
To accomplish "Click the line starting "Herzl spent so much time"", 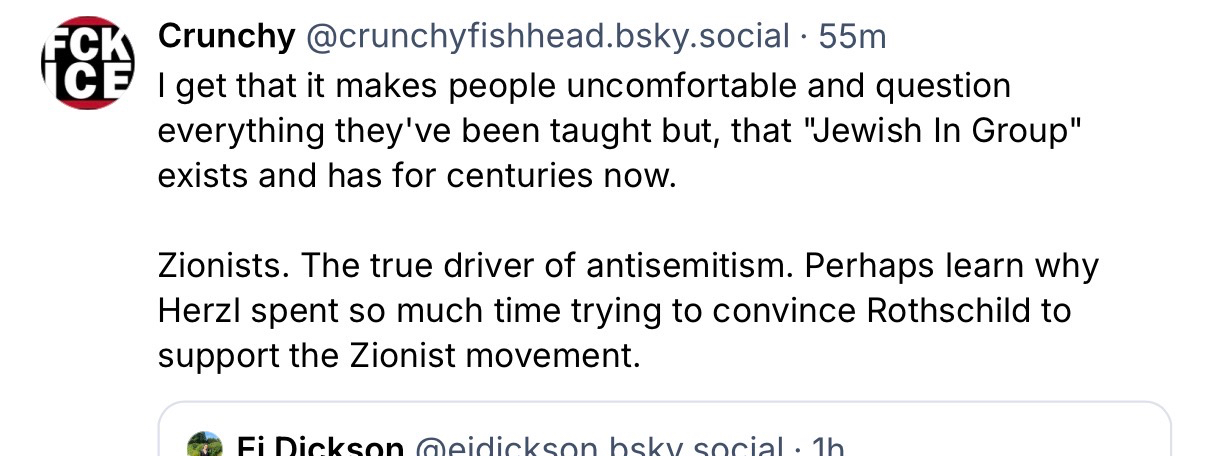I will click(614, 310).
